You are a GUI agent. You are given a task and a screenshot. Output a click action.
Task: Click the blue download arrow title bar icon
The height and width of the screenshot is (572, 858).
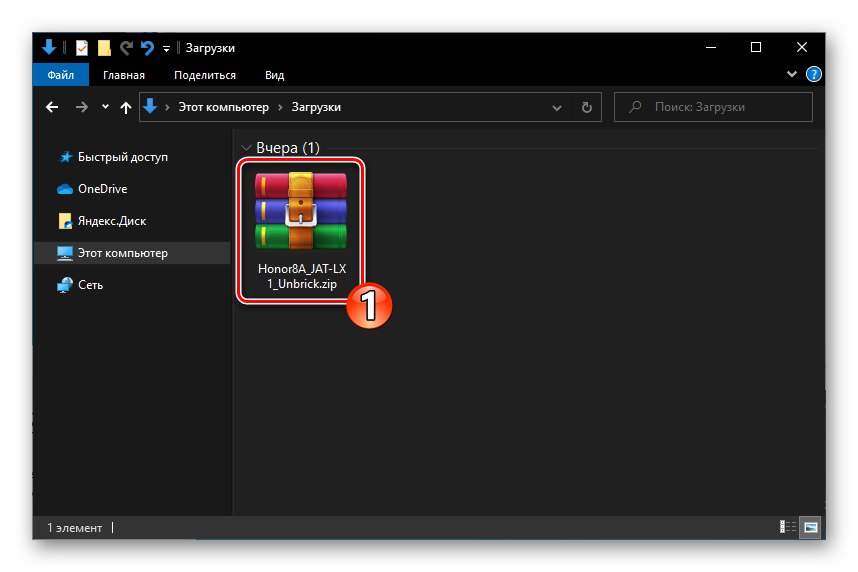[x=49, y=48]
